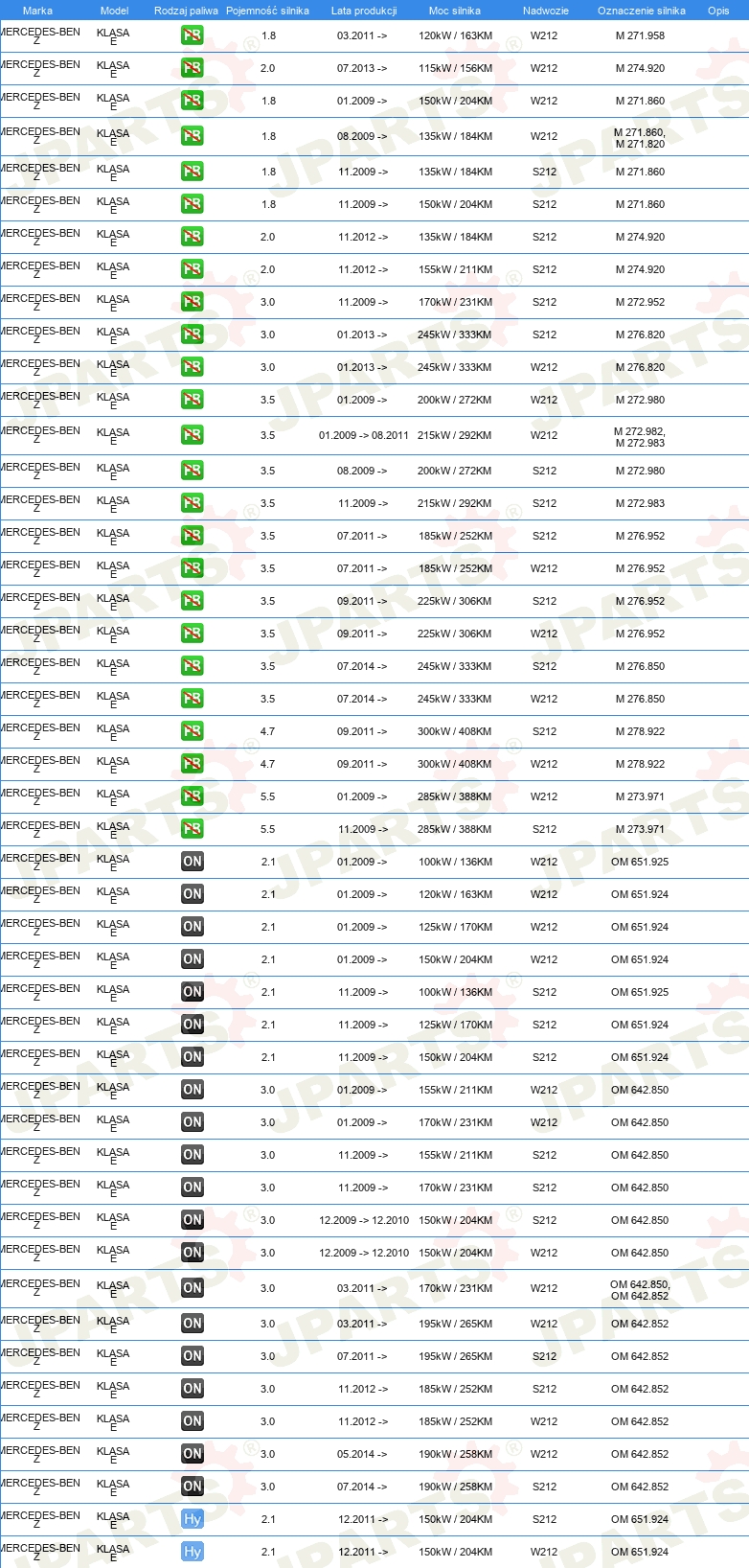Click the Model column header
This screenshot has width=749, height=1568.
pyautogui.click(x=114, y=11)
